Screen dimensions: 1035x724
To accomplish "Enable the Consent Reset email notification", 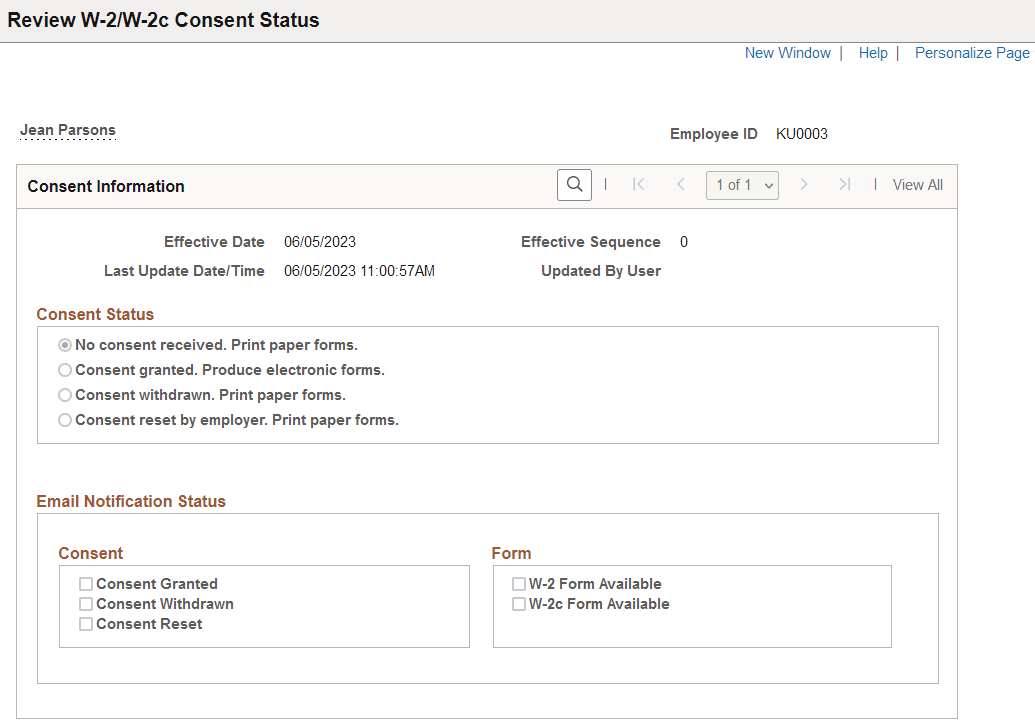I will pos(86,623).
